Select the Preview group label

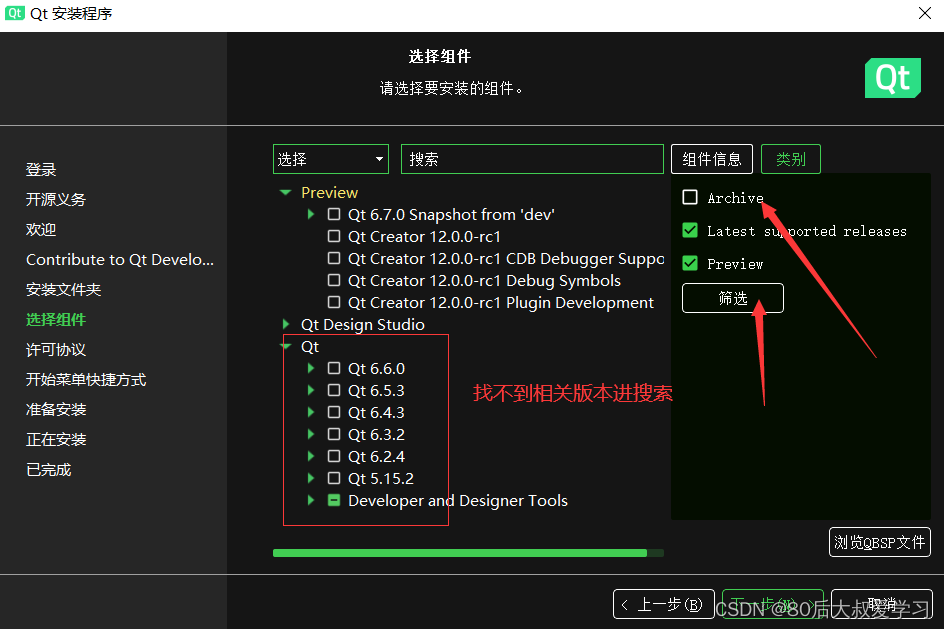click(329, 193)
